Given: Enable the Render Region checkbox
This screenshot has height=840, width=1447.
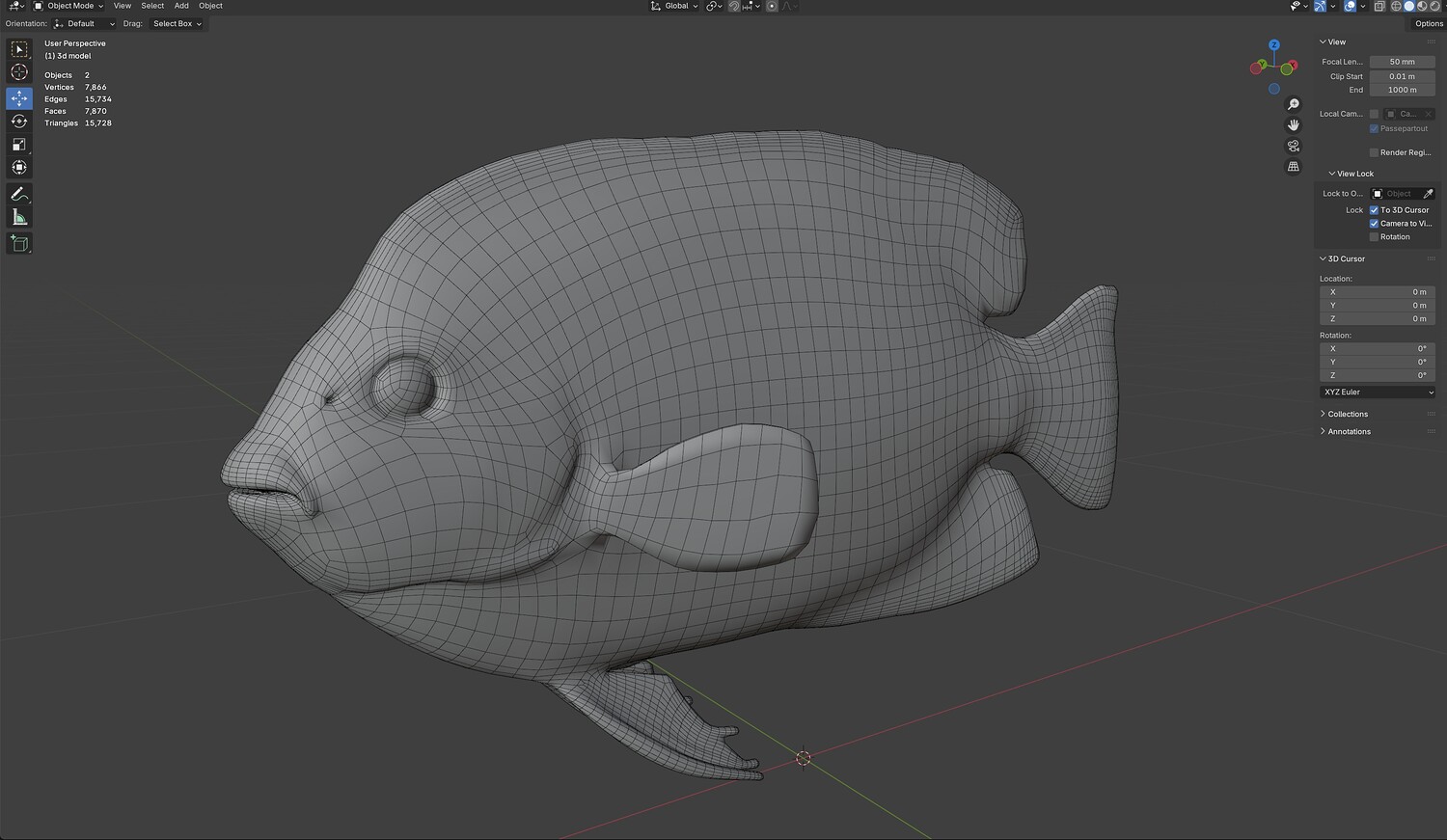Looking at the screenshot, I should point(1374,152).
